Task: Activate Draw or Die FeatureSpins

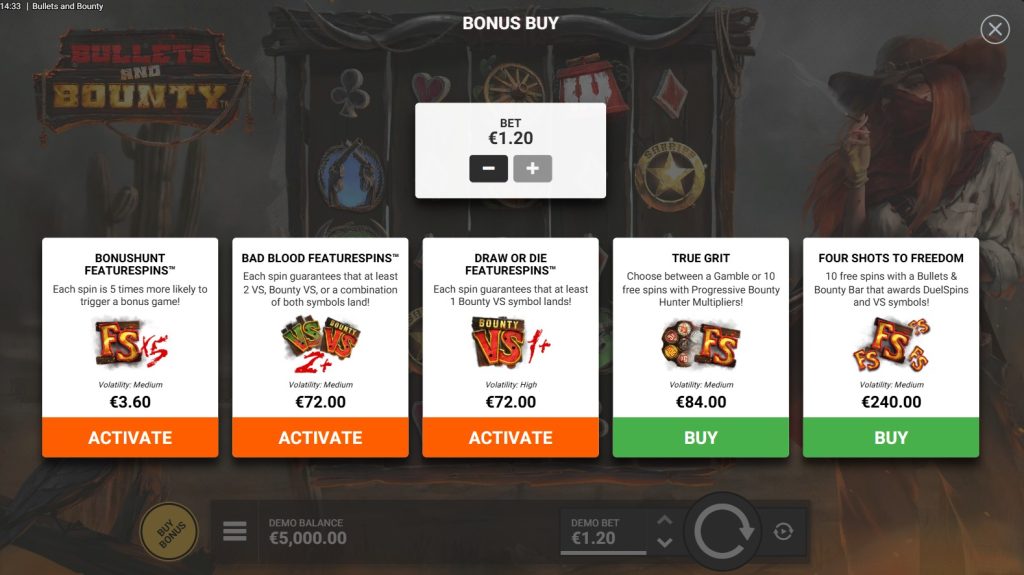Action: pos(510,437)
